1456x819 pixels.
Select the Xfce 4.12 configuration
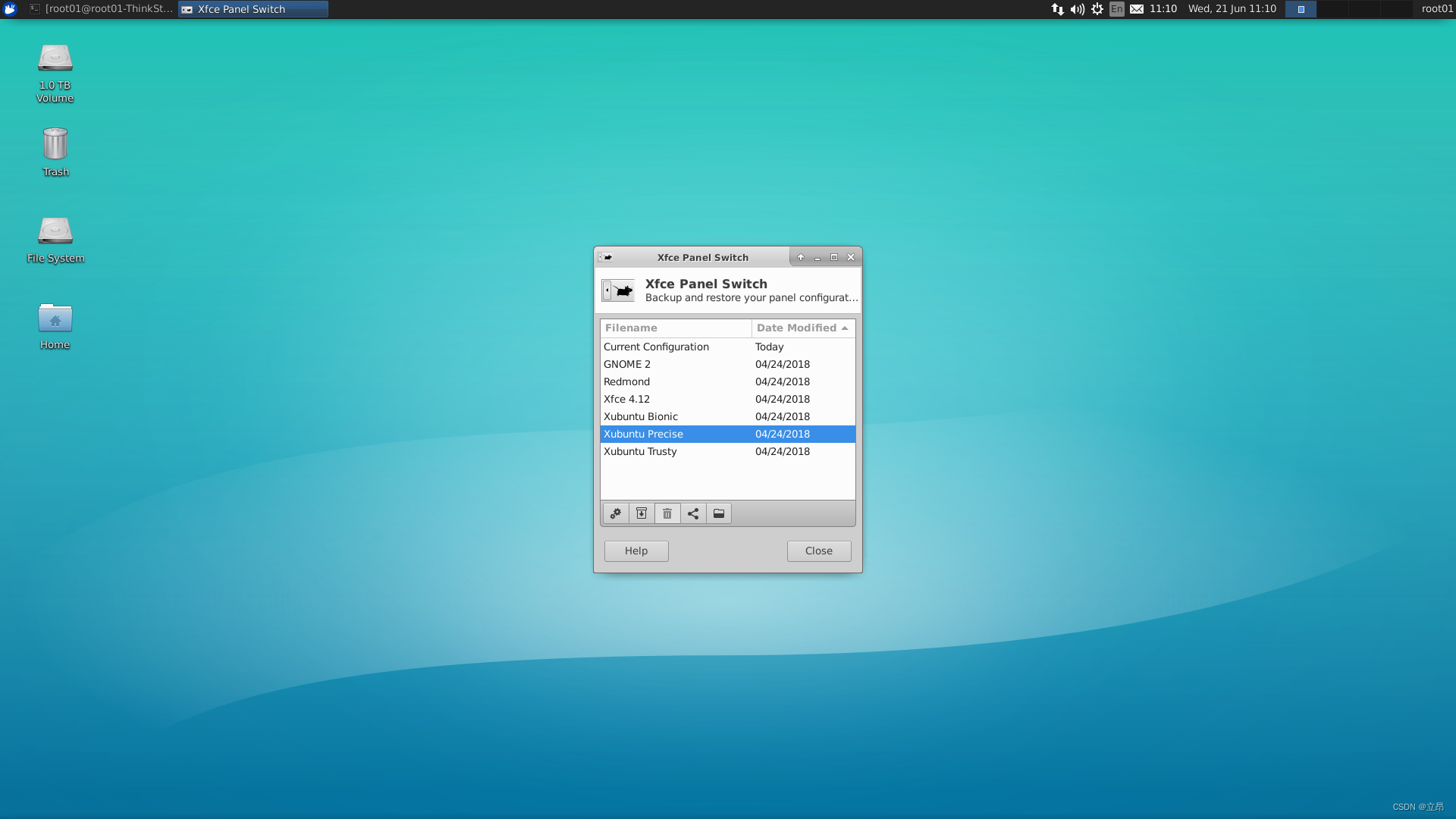click(728, 399)
